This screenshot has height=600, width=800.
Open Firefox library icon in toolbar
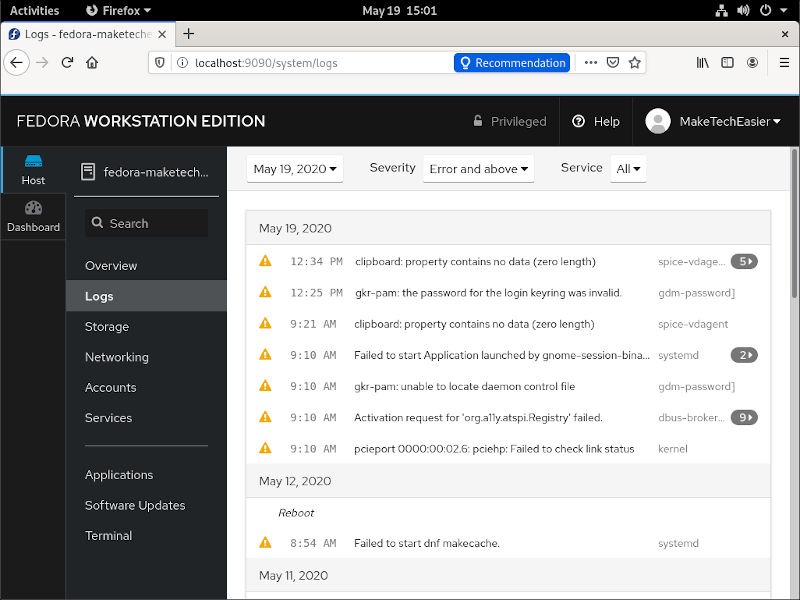click(x=703, y=62)
